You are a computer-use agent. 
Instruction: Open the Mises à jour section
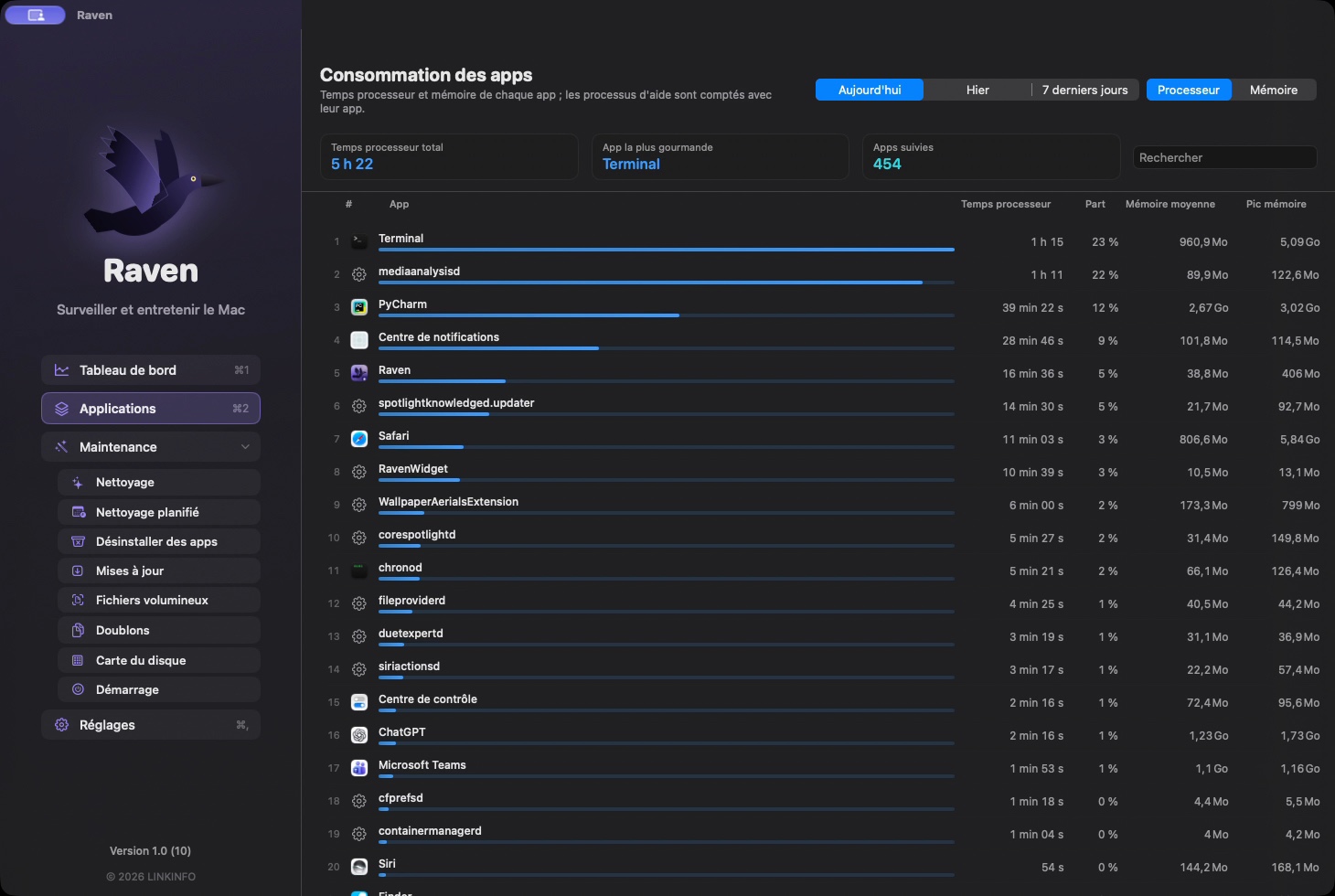click(x=159, y=571)
